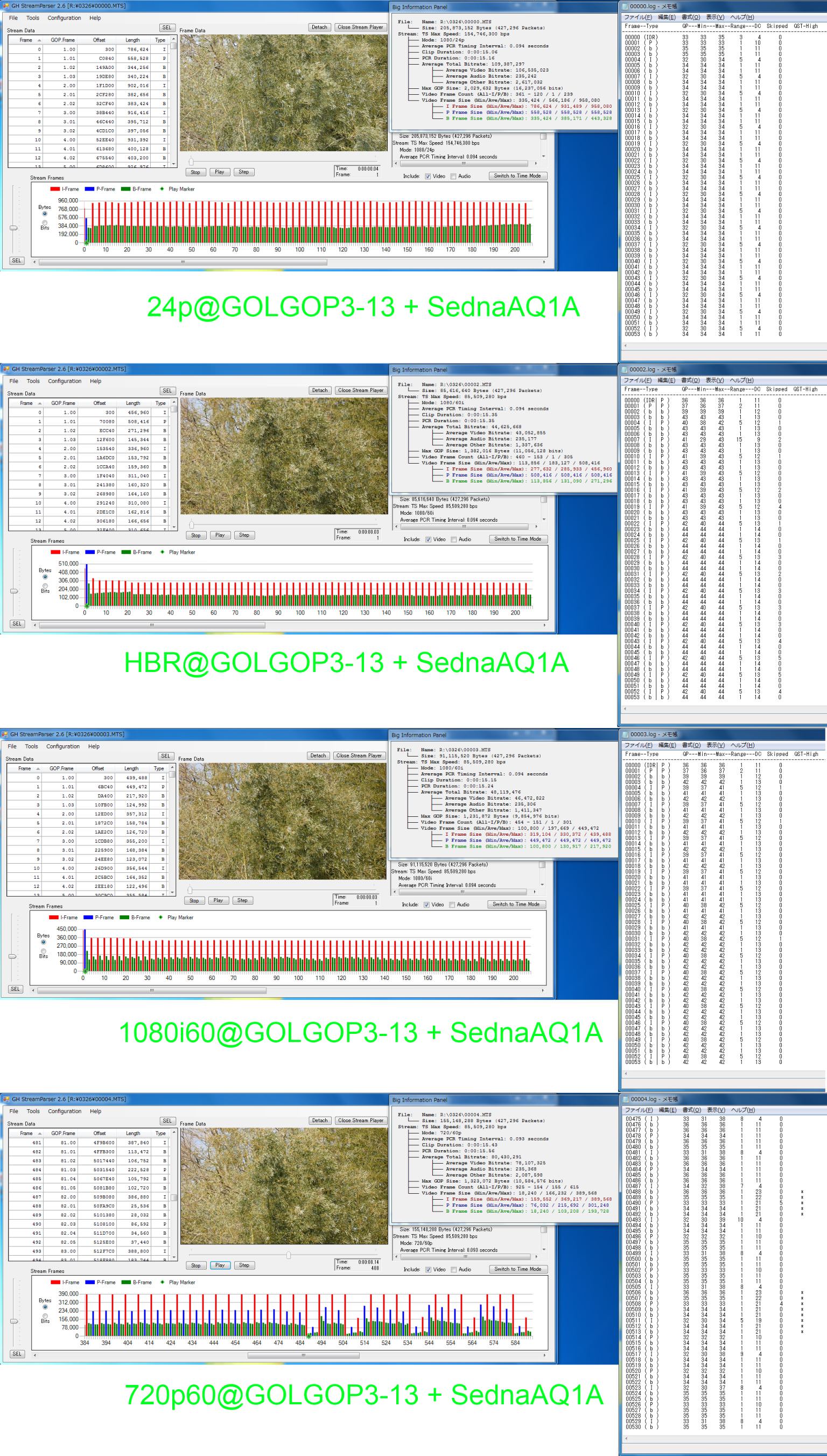Click the Notepad icon in 00002.log title bar
This screenshot has height=1456, width=827.
(x=625, y=369)
